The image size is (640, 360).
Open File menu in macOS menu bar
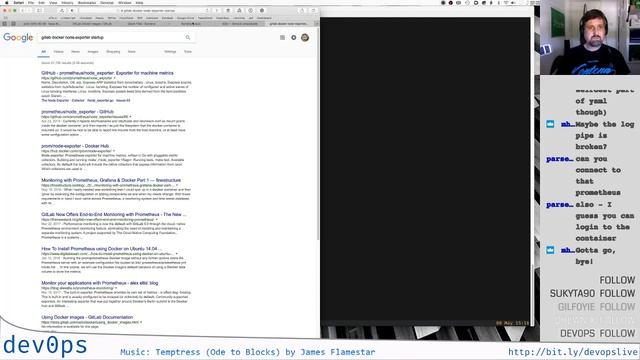31,2
